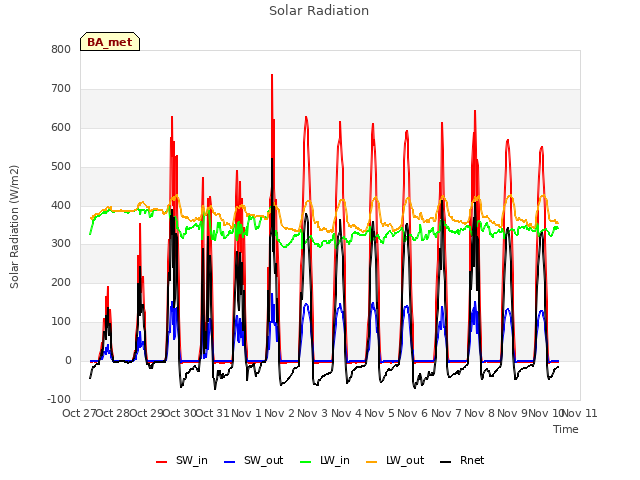Click the Solar Radiation (W/m2) y-axis title
This screenshot has width=640, height=480.
[x=14, y=227]
